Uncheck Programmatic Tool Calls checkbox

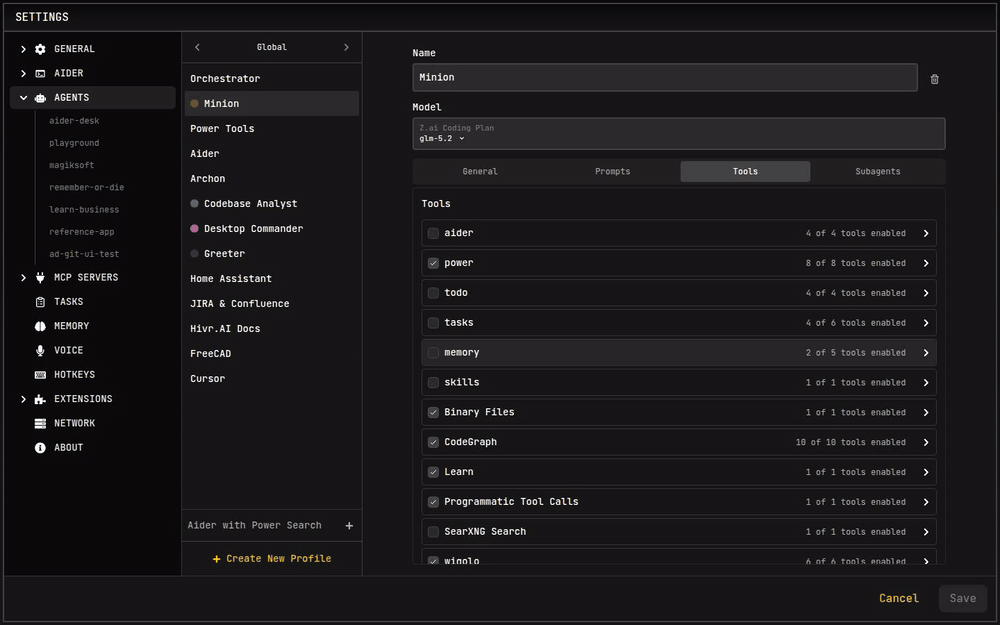point(433,502)
